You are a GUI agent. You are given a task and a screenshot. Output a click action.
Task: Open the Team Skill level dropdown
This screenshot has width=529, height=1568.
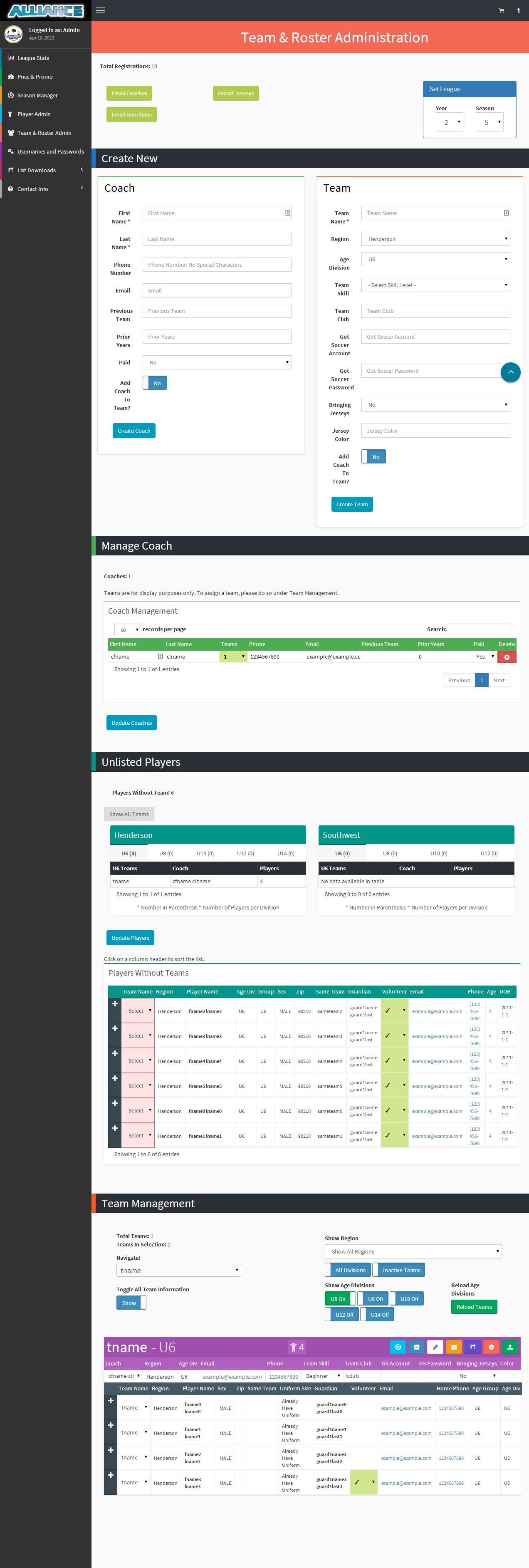click(435, 285)
